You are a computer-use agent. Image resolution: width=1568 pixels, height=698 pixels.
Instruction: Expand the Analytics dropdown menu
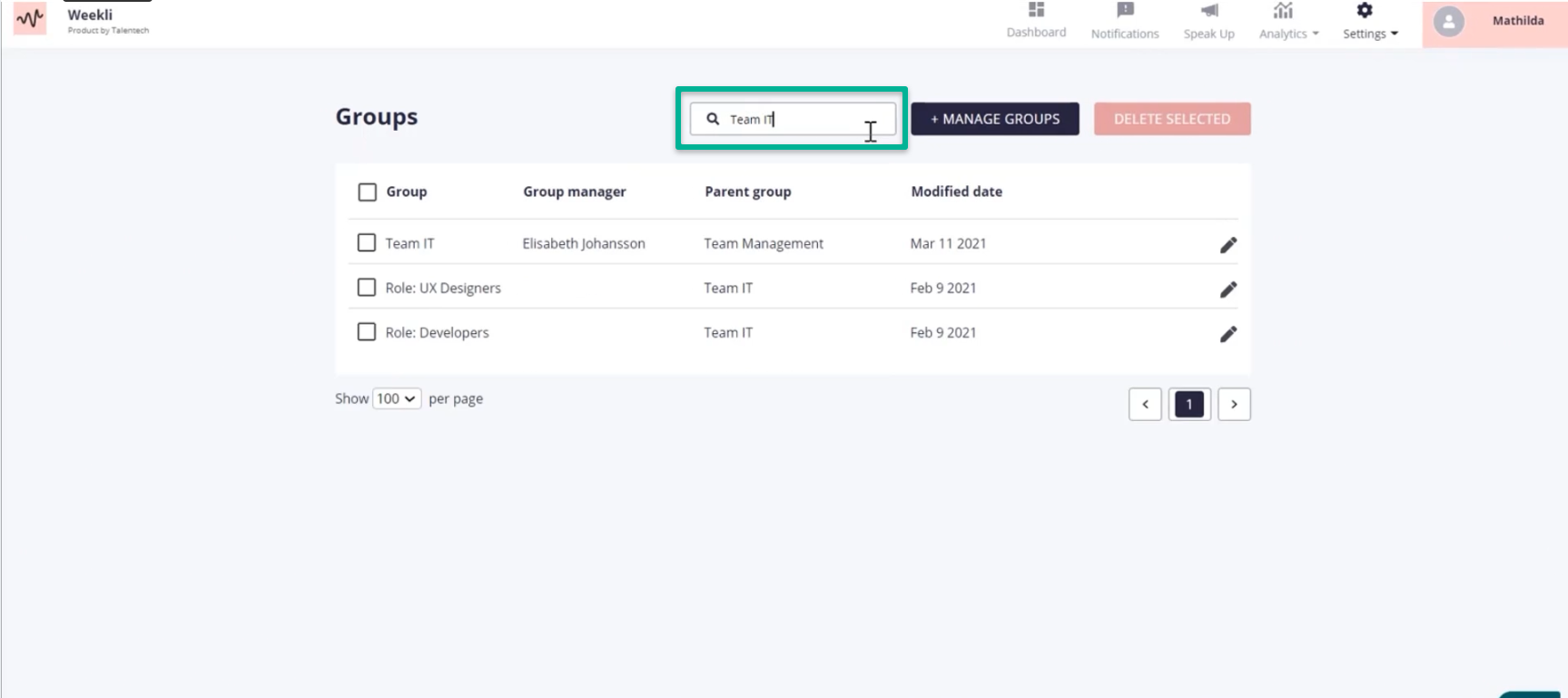pos(1288,21)
